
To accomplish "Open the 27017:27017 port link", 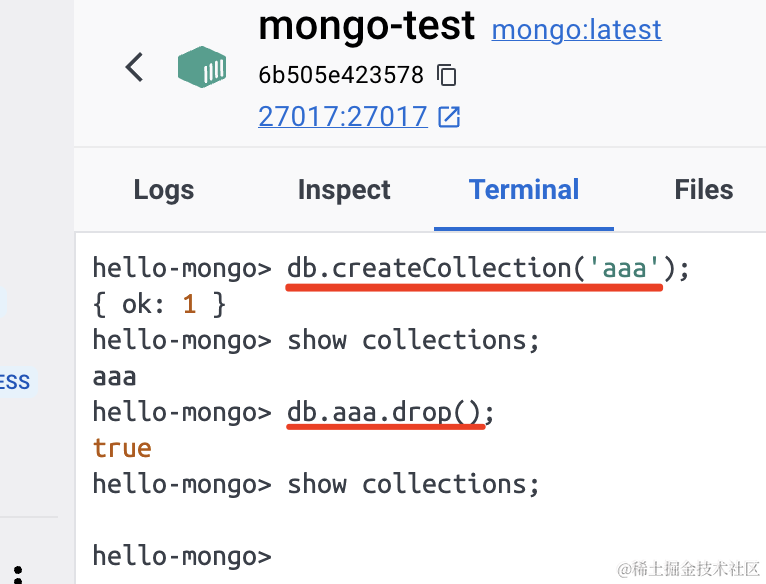I will tap(343, 117).
